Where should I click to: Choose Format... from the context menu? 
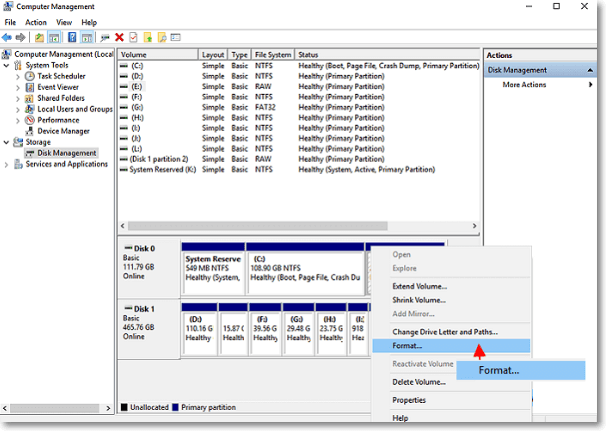click(407, 346)
